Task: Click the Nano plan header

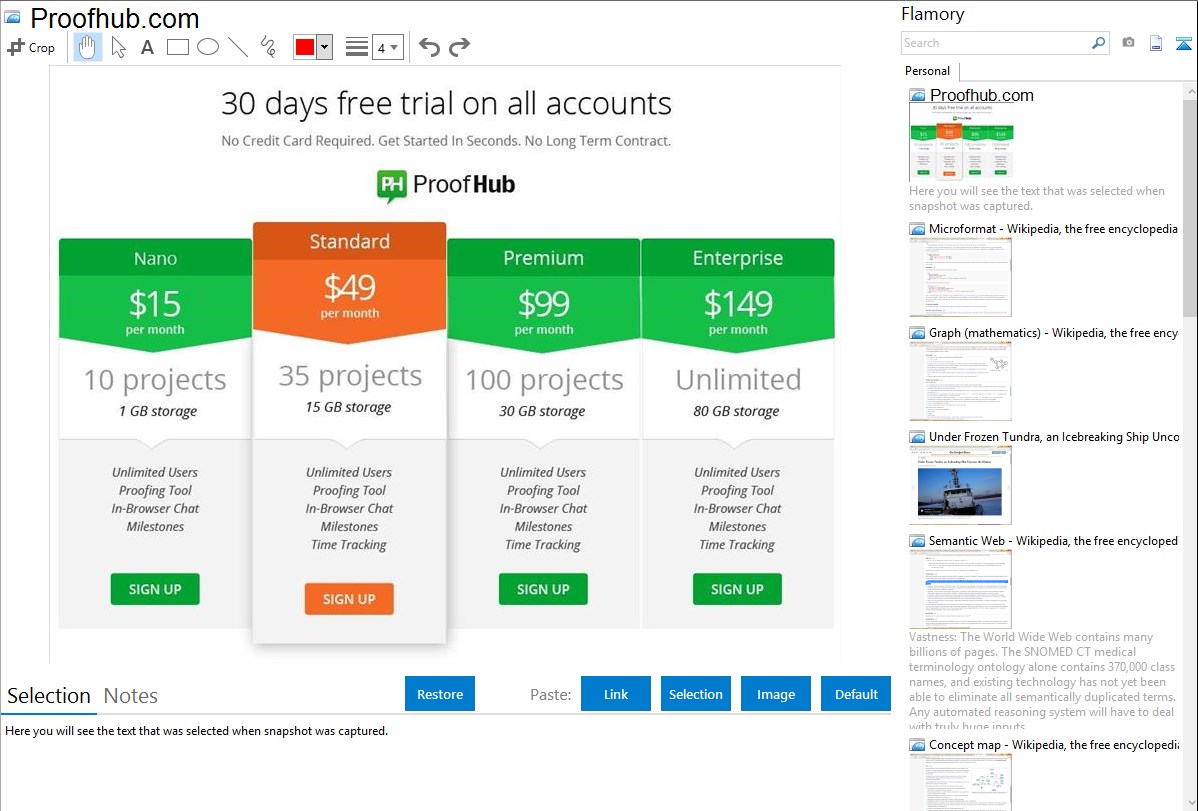Action: coord(155,258)
